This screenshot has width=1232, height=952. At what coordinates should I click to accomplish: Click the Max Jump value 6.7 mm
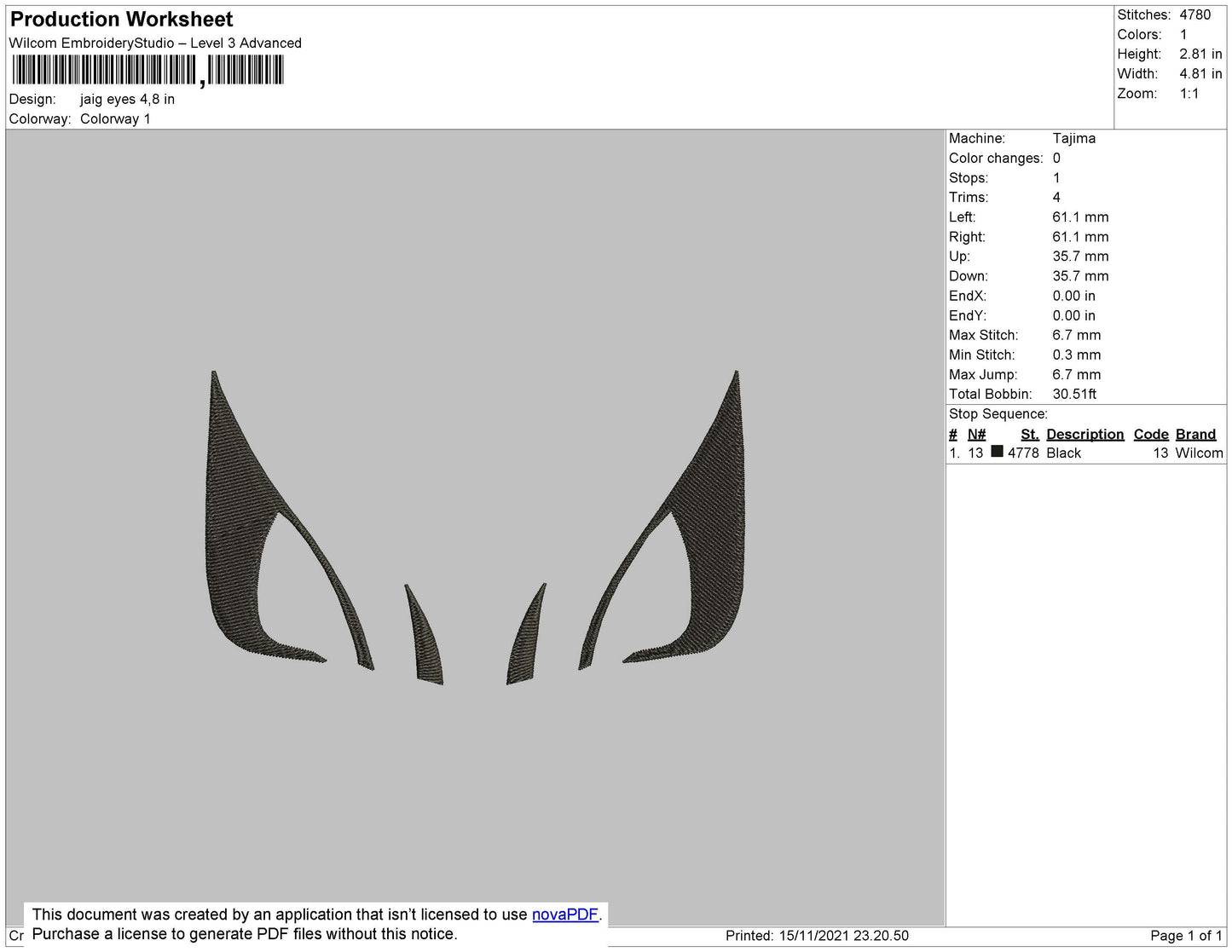pos(1076,375)
